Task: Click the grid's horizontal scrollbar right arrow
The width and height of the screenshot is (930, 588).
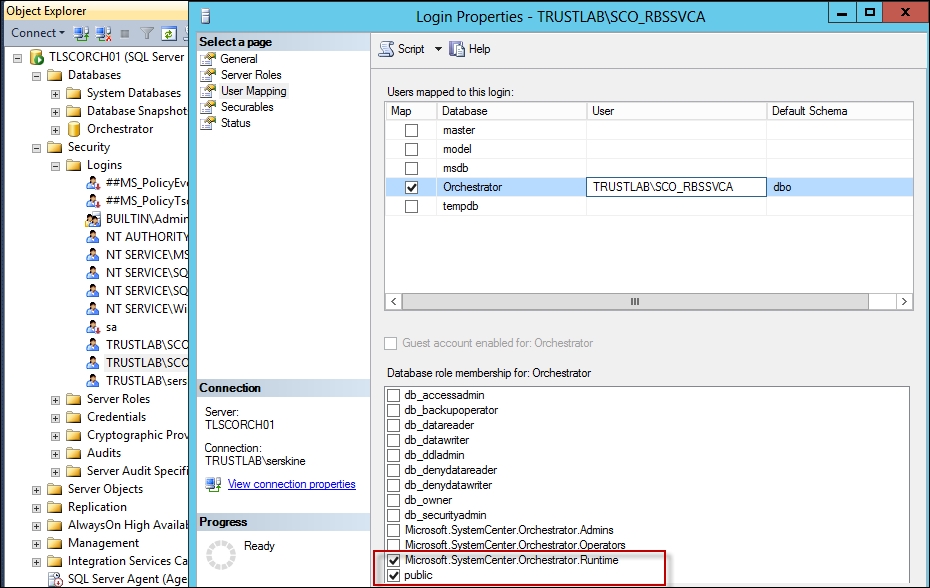Action: point(904,301)
